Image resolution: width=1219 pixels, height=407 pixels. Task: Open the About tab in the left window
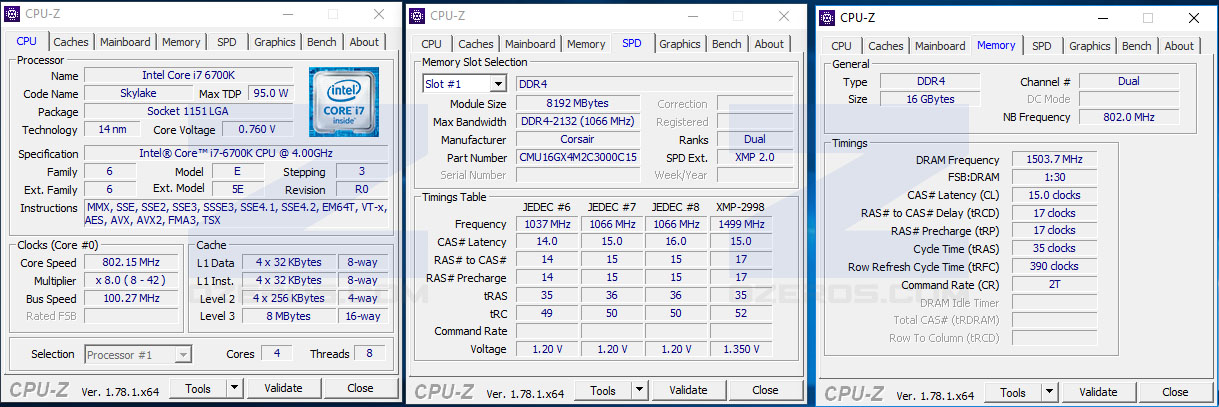pyautogui.click(x=364, y=42)
